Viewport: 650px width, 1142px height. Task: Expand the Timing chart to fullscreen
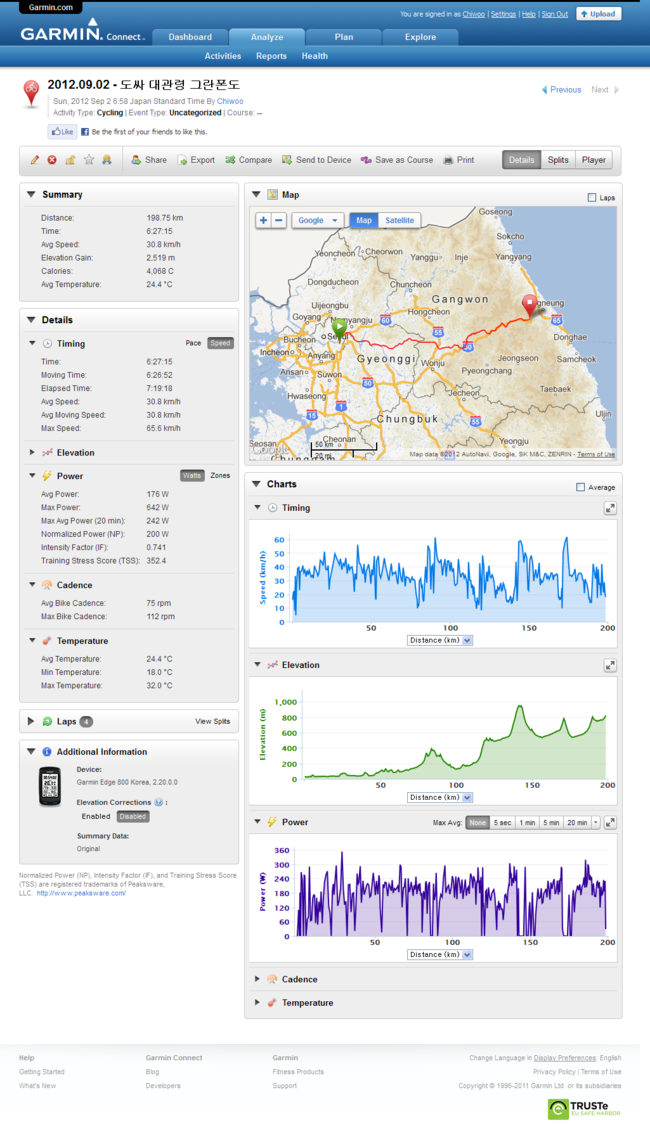[610, 508]
